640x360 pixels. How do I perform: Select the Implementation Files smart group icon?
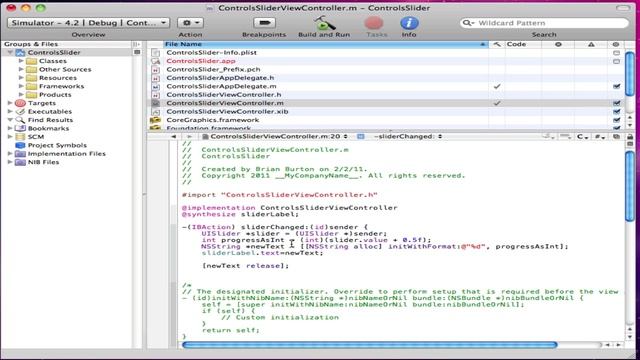click(x=20, y=153)
